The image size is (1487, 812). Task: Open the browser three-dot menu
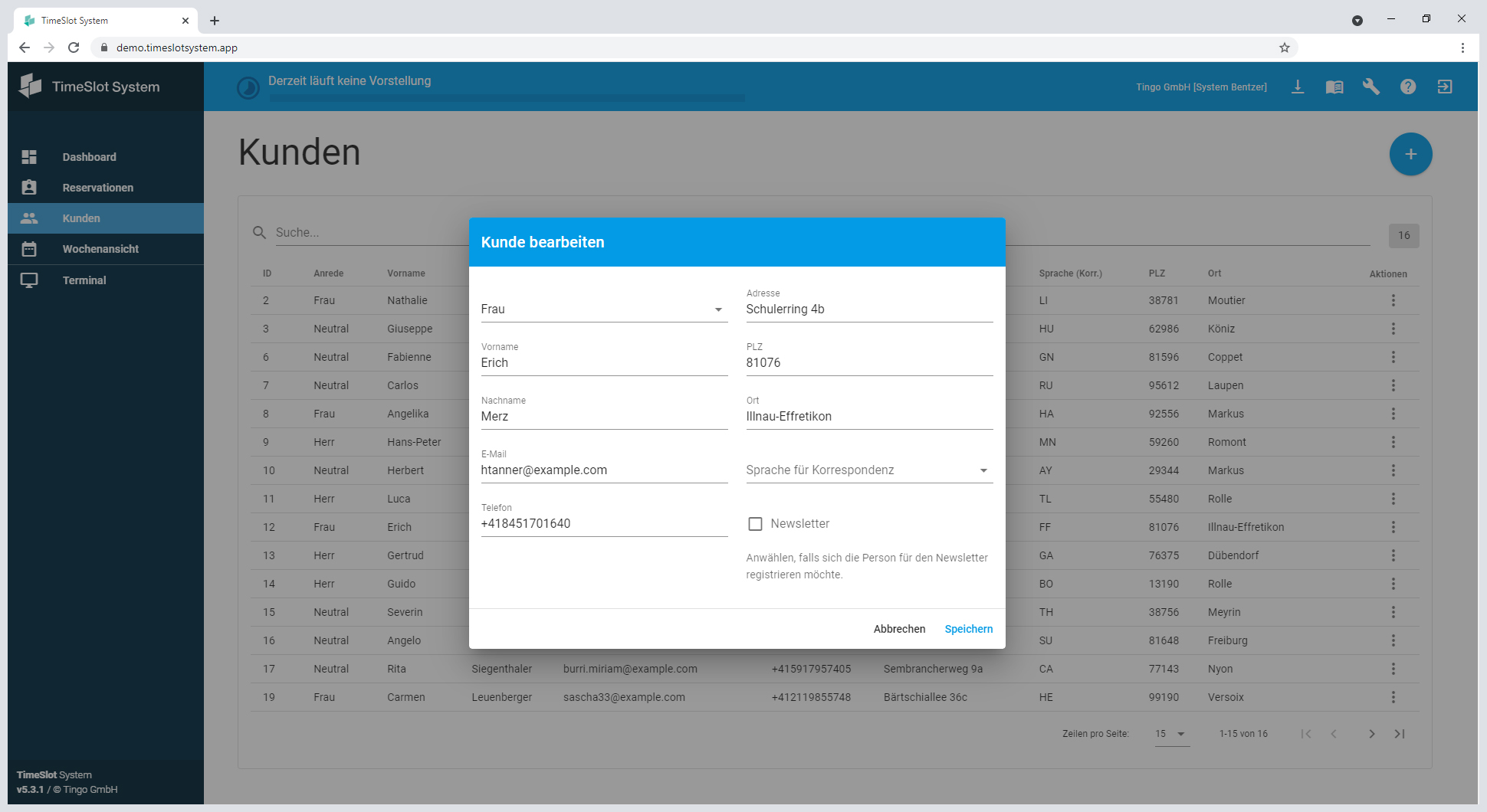pyautogui.click(x=1462, y=47)
